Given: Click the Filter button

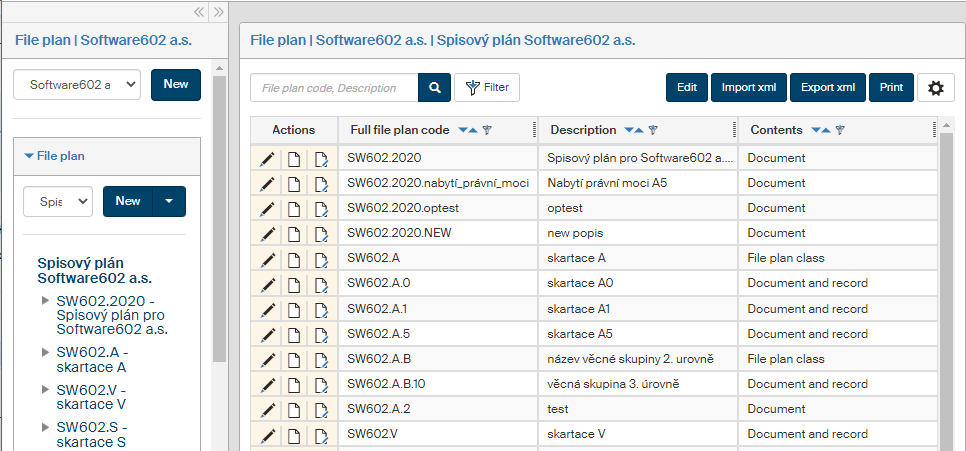Looking at the screenshot, I should pos(487,88).
